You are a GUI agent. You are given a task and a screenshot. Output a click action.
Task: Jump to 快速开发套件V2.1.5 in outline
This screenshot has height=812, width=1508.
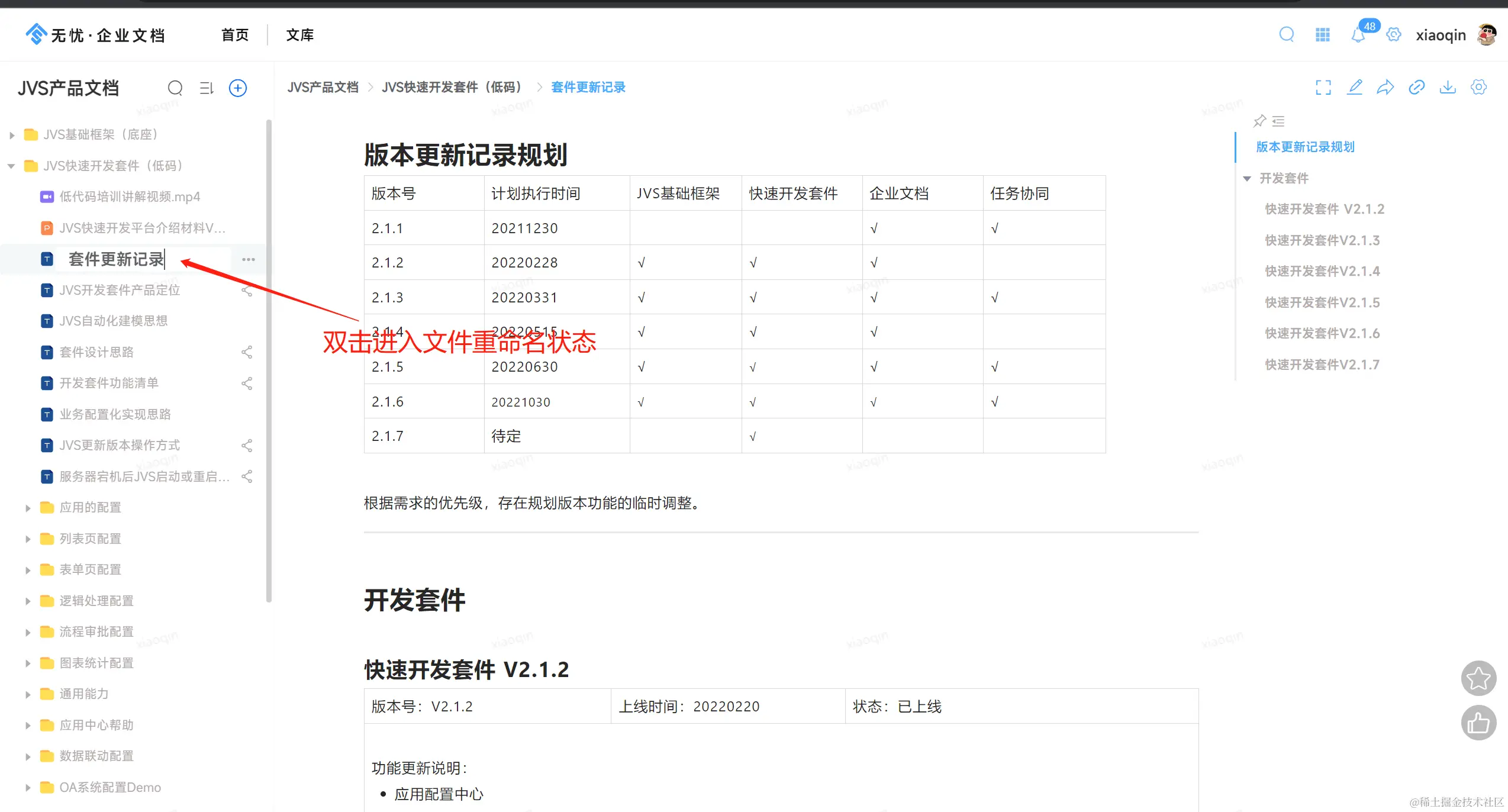1322,302
